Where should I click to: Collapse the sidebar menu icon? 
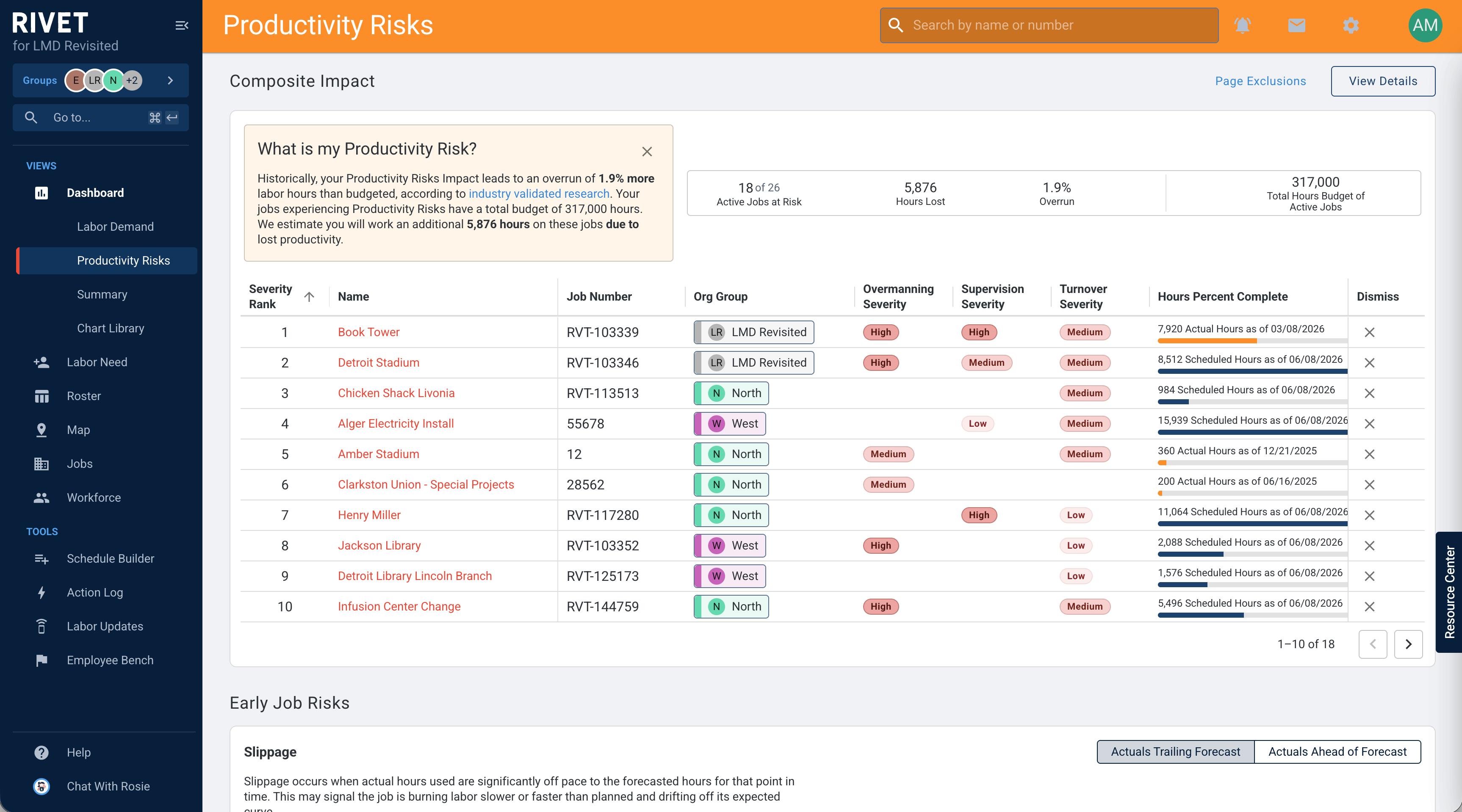coord(182,25)
